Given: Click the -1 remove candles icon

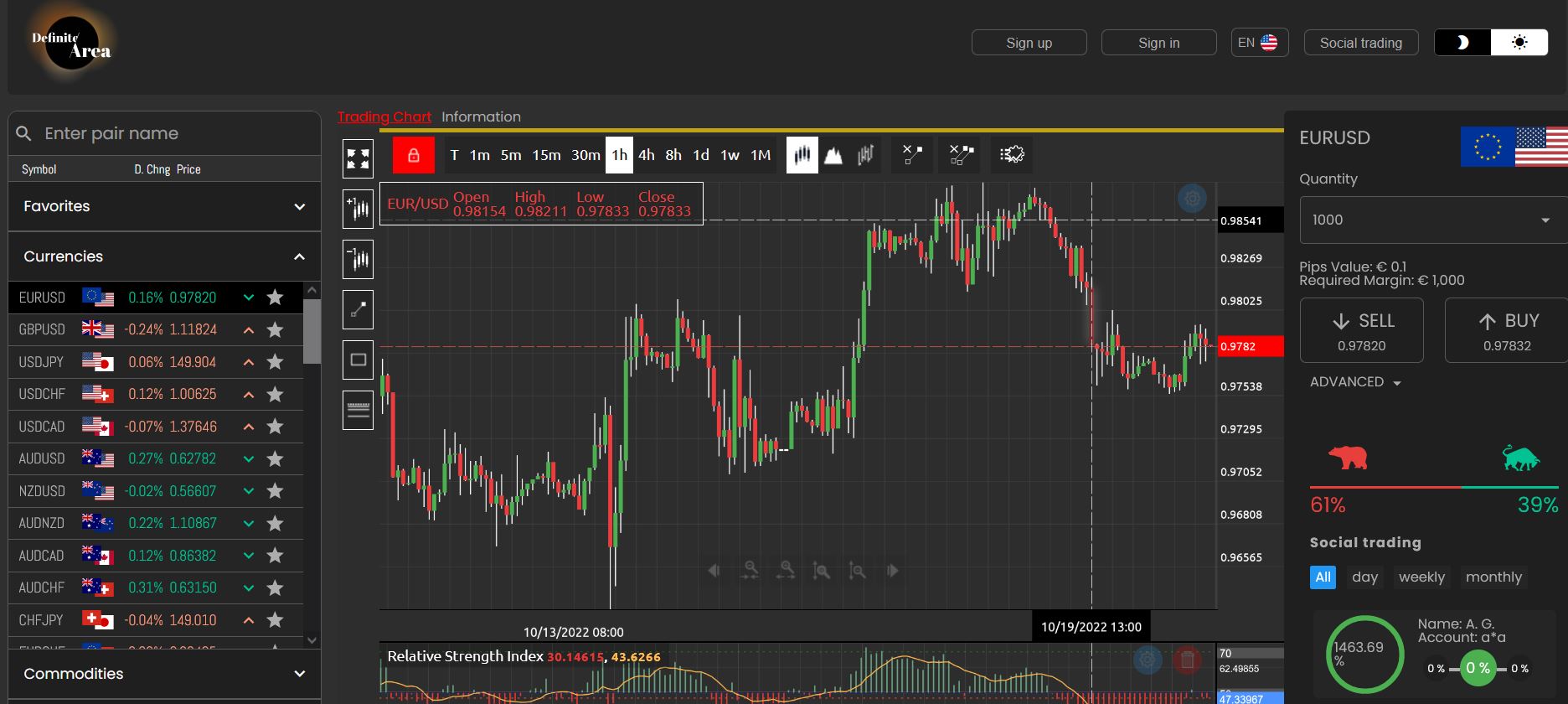Looking at the screenshot, I should pos(358,259).
